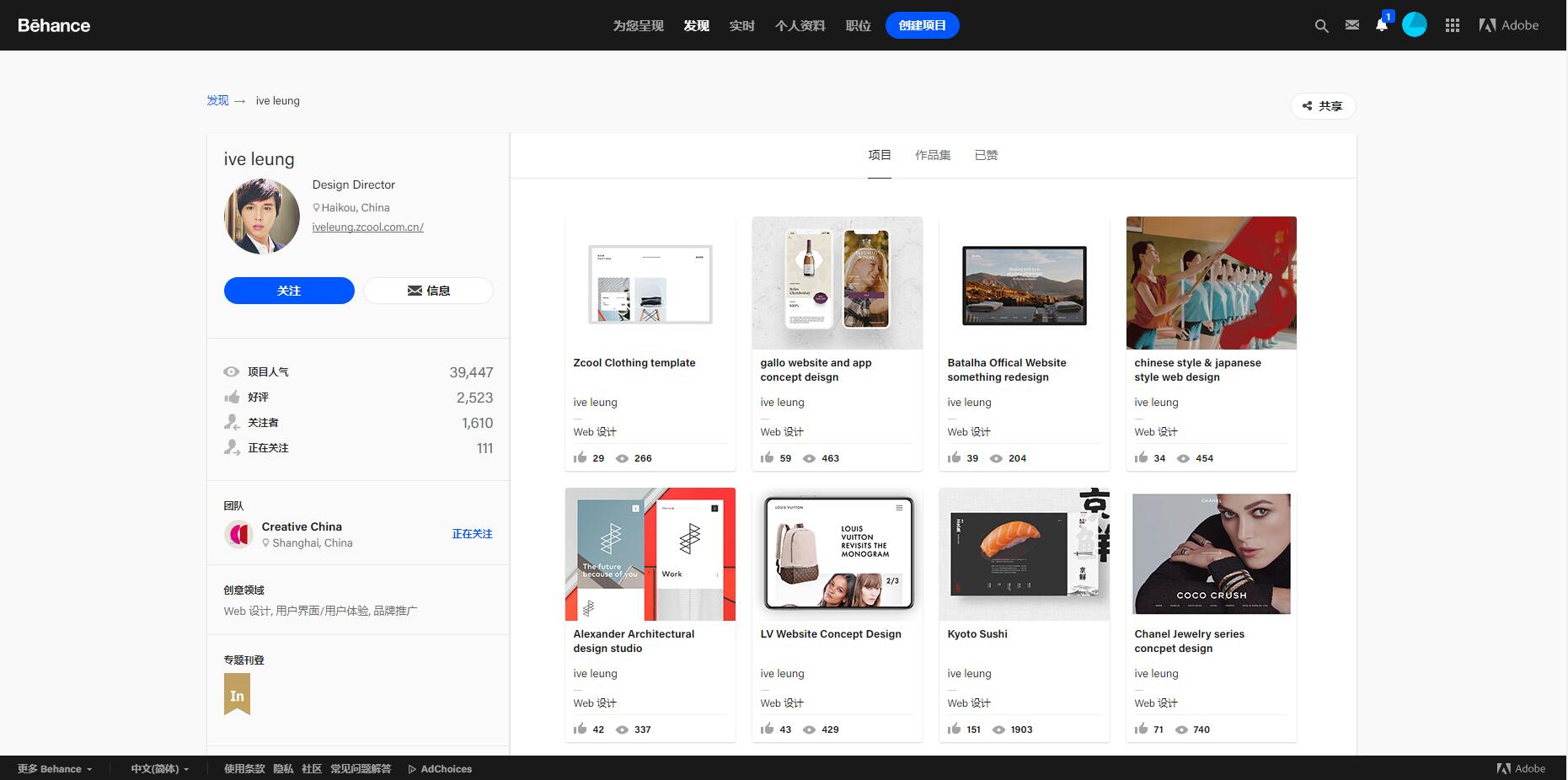Open the Zcool Clothing template thumbnail
Screen dimensions: 1568x780
click(650, 283)
